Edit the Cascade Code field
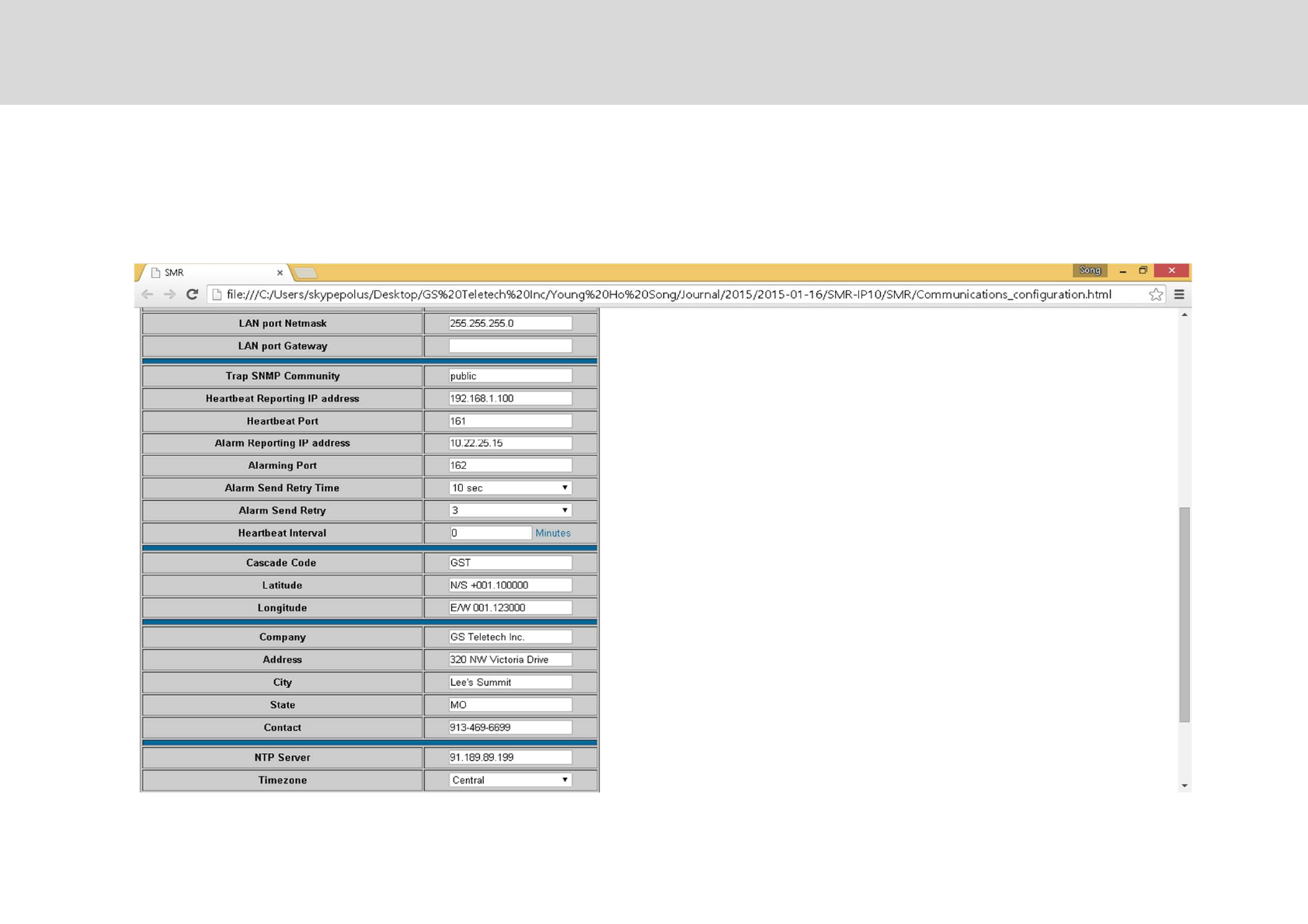 [x=510, y=562]
